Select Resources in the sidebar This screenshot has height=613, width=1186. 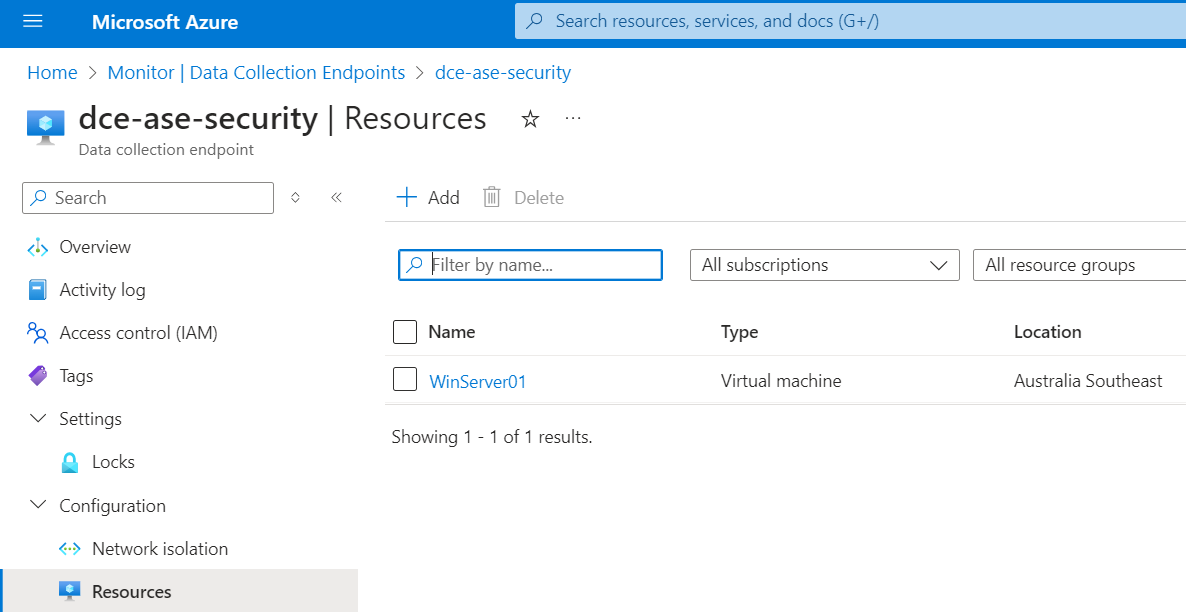(x=179, y=592)
